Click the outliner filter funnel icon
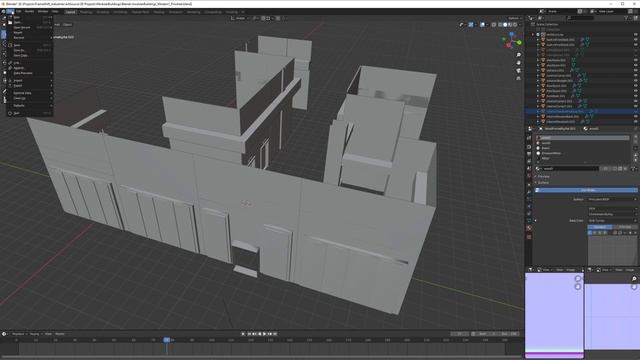Image resolution: width=640 pixels, height=360 pixels. pos(626,18)
